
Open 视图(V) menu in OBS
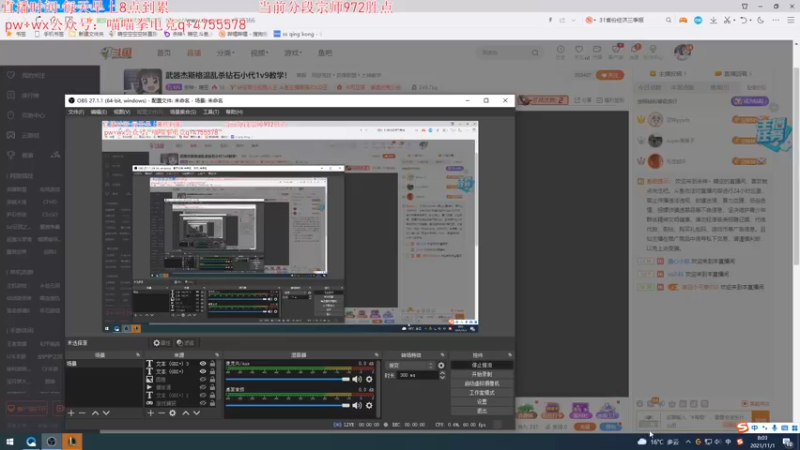tap(121, 112)
